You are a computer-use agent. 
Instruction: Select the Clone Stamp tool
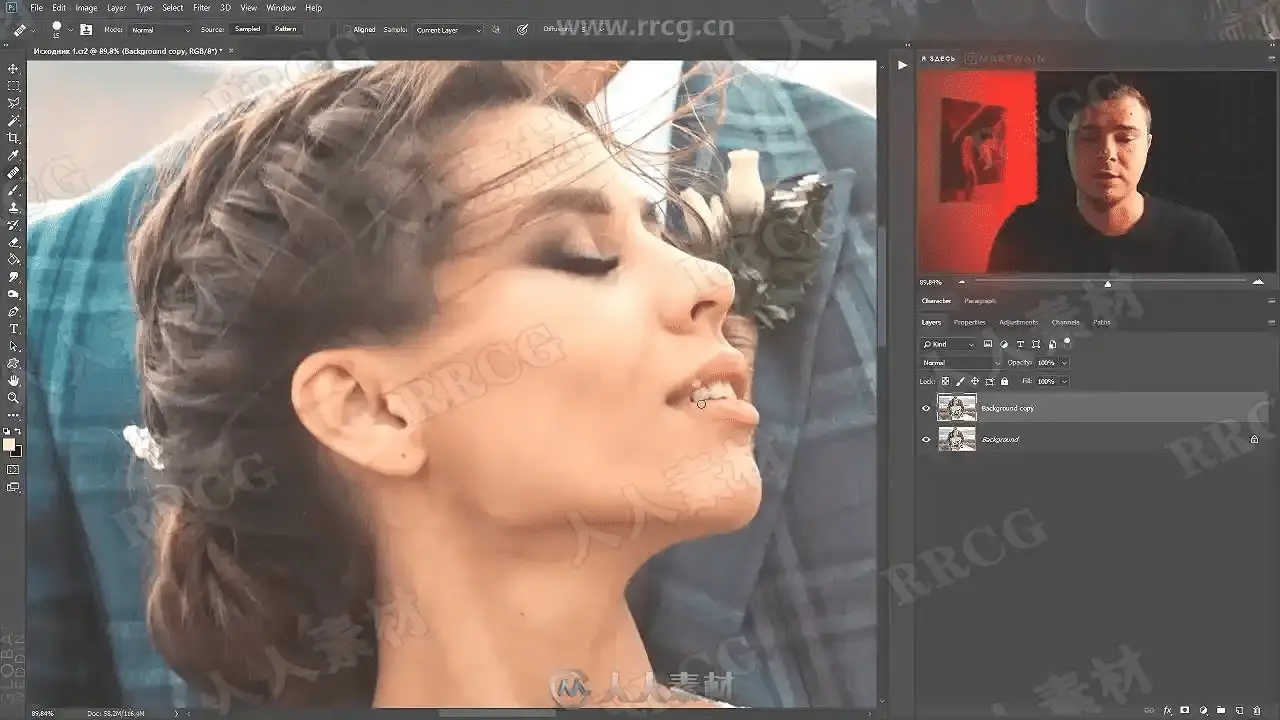pos(14,207)
